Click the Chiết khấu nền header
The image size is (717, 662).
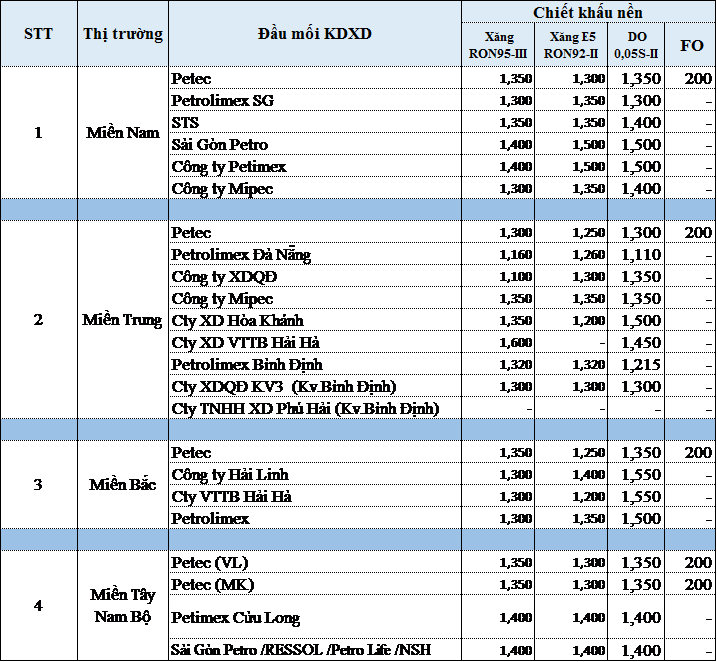587,12
